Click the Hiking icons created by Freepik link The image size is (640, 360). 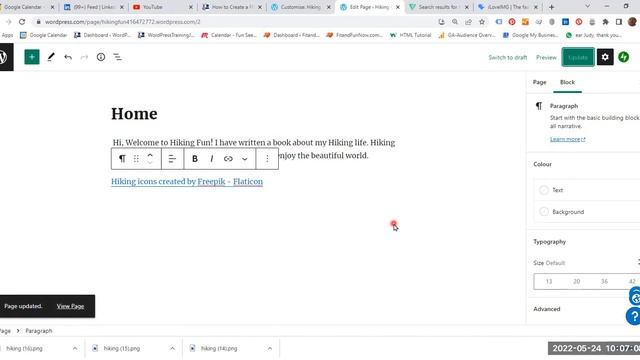187,182
